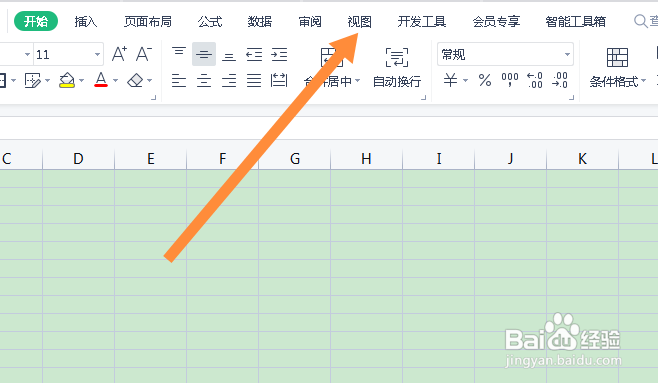The height and width of the screenshot is (383, 658).
Task: Click the formula bar input
Action: (x=329, y=128)
